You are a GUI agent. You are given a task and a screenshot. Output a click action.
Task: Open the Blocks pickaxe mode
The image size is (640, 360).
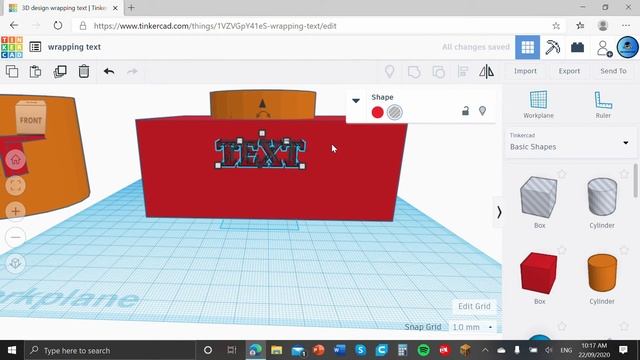[553, 47]
